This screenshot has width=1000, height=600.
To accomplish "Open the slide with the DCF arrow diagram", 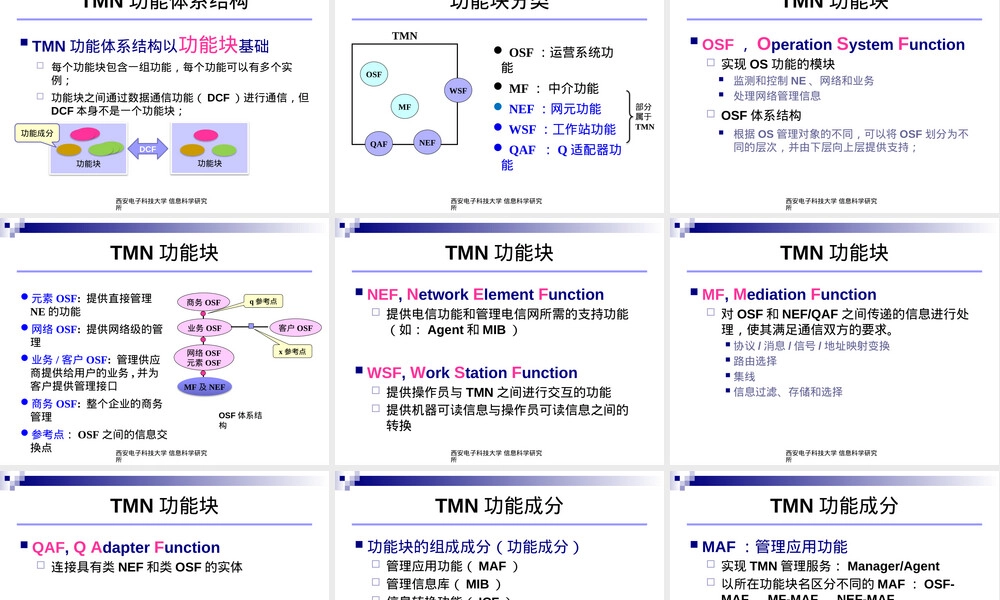I will [x=165, y=106].
